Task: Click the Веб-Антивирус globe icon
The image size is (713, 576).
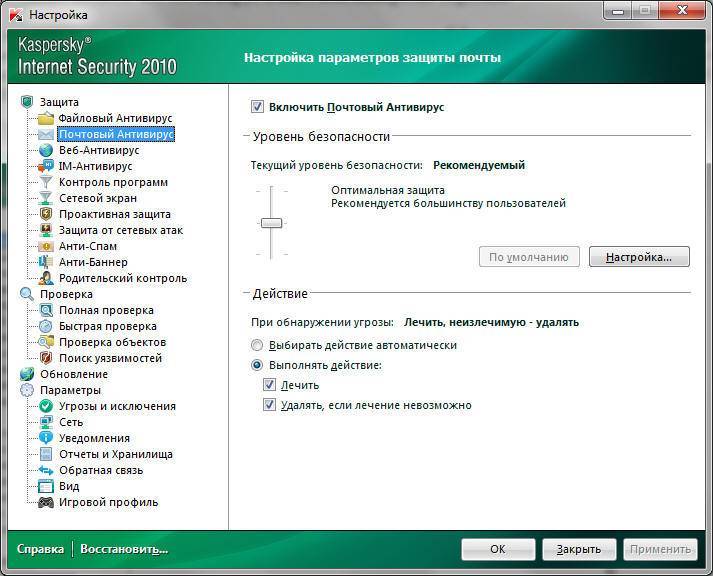Action: tap(45, 150)
